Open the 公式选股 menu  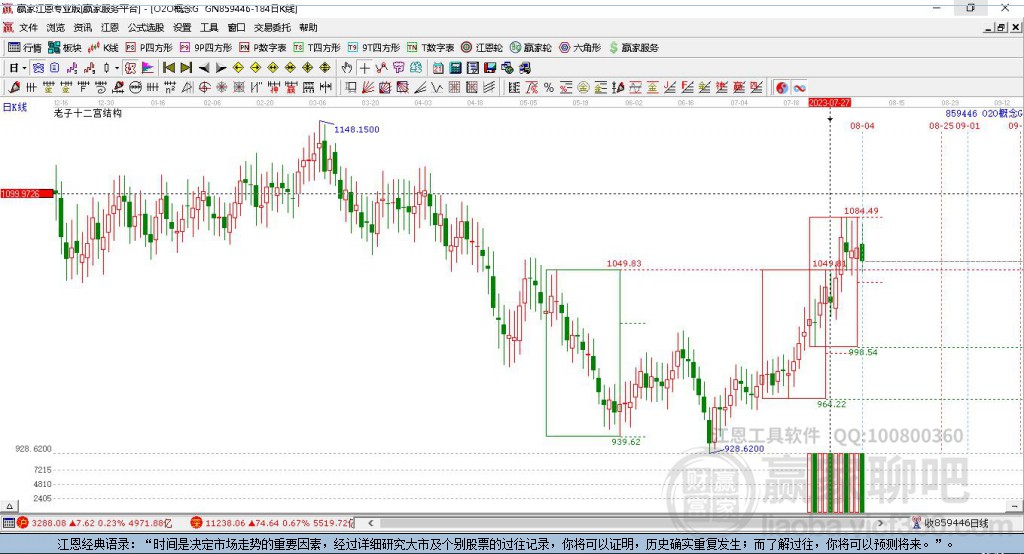(146, 27)
